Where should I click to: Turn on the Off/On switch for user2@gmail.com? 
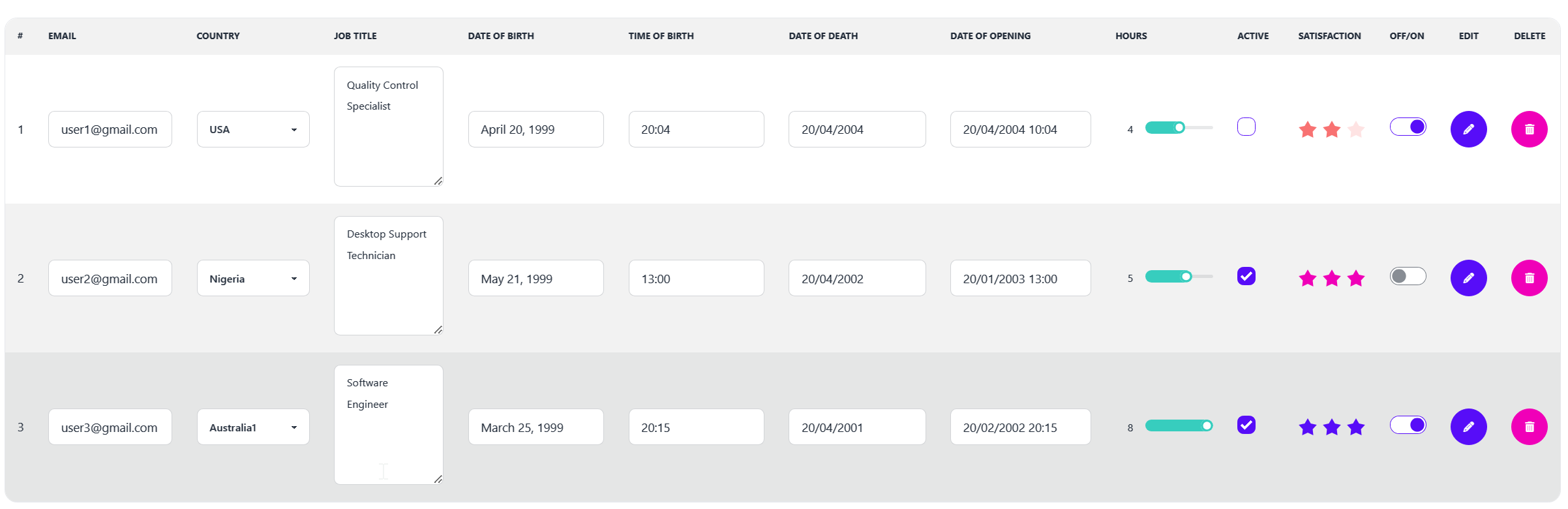coord(1408,276)
